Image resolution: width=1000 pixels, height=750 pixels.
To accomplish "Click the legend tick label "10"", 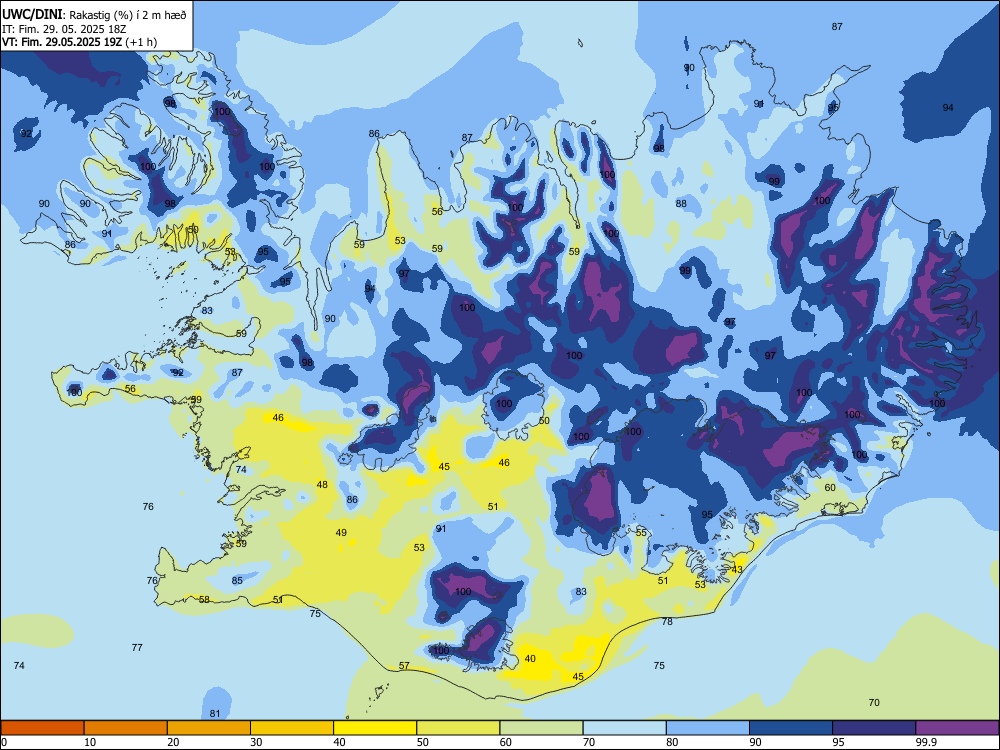I will click(x=90, y=742).
